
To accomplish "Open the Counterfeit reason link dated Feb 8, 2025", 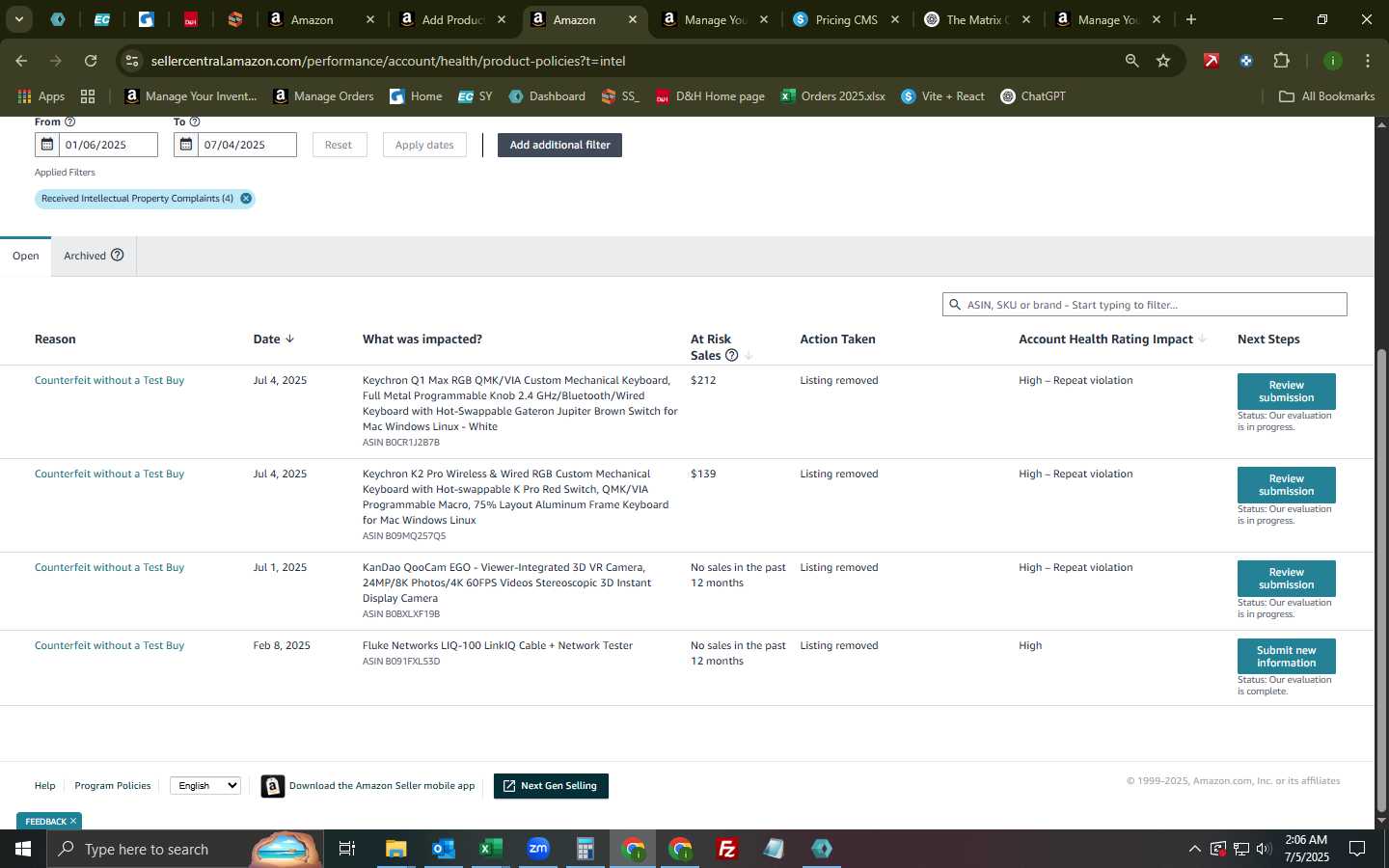I will 109,645.
